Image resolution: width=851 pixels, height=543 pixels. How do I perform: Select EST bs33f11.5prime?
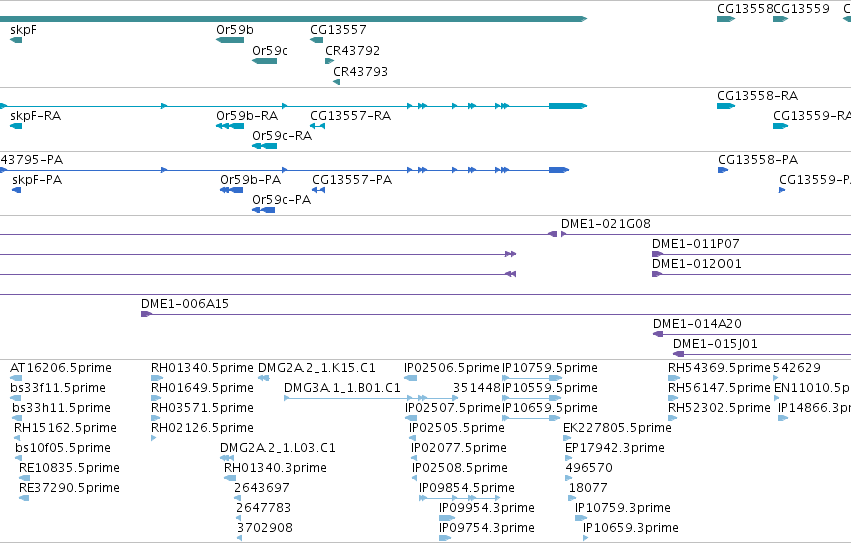point(16,398)
